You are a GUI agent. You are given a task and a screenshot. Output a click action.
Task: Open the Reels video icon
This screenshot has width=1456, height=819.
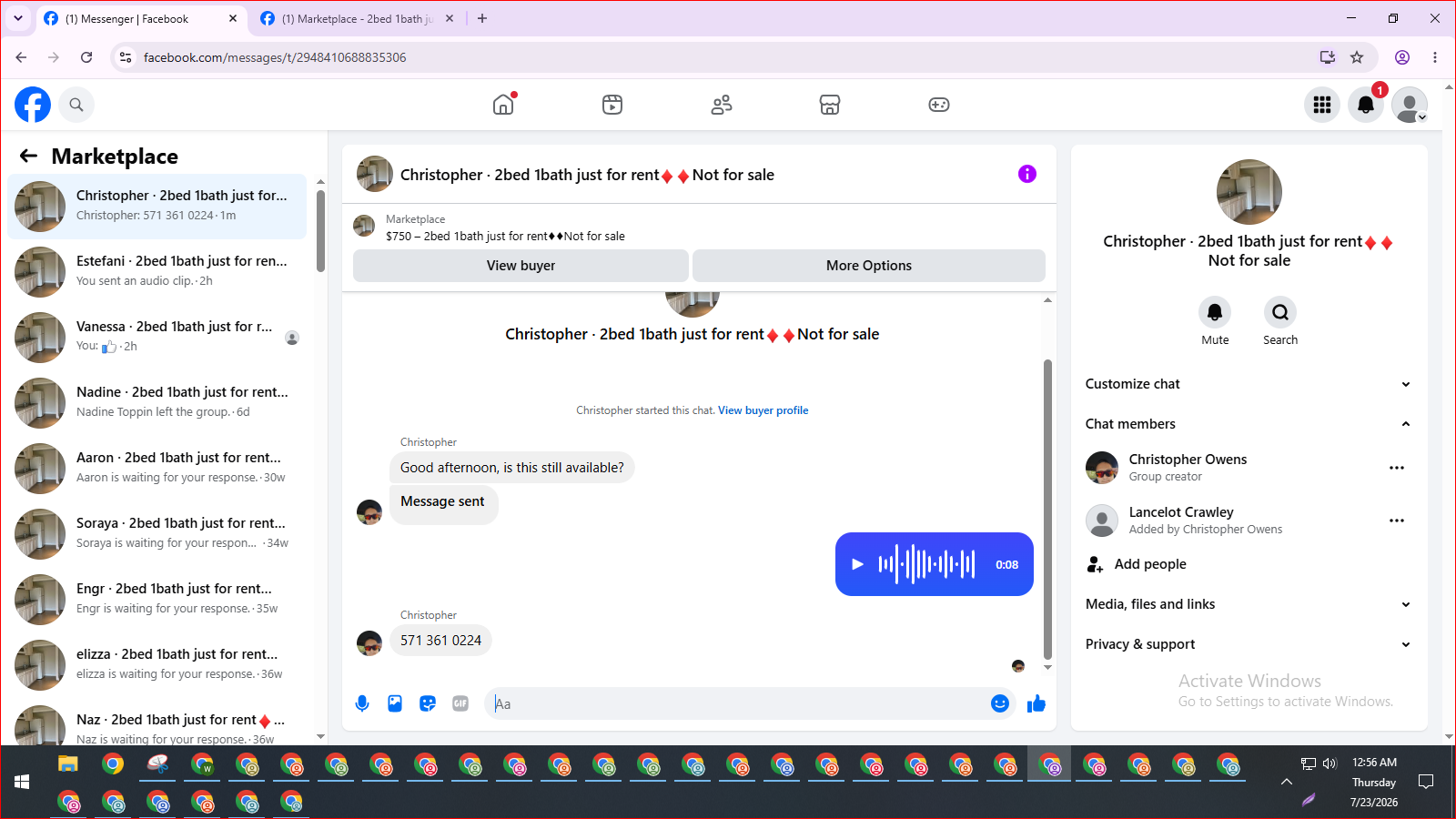(x=612, y=105)
